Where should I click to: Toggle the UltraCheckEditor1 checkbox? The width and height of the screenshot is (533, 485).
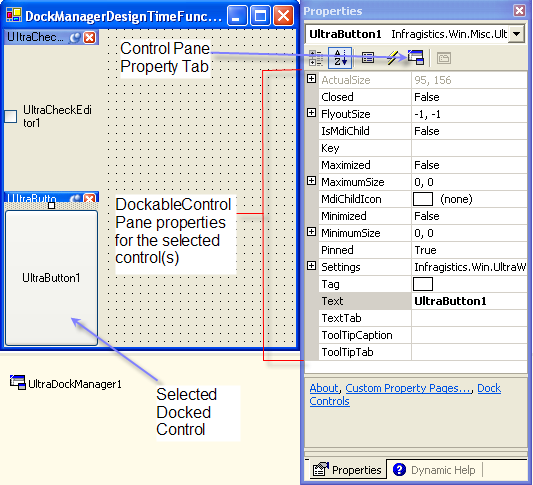11,116
